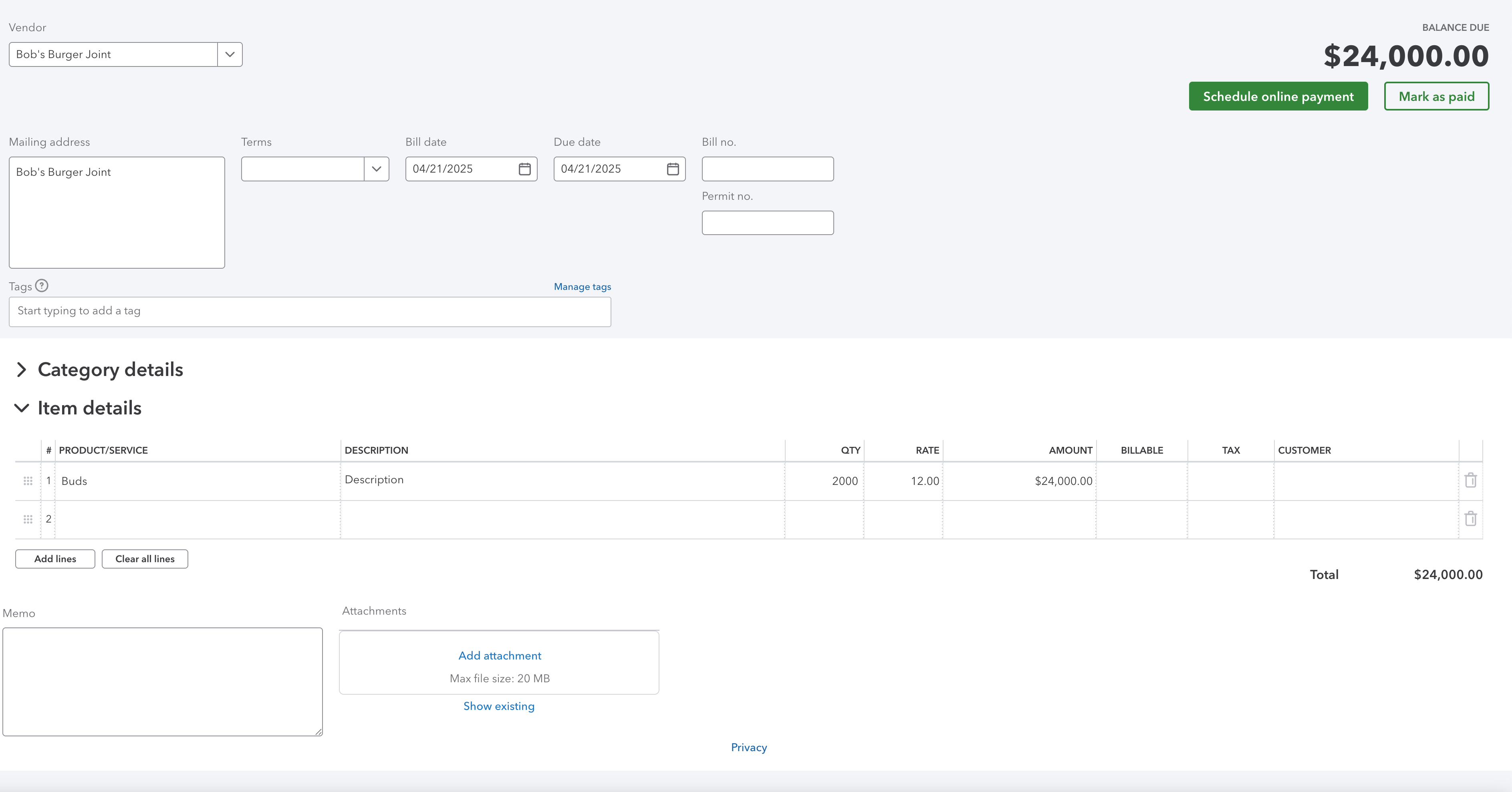The height and width of the screenshot is (792, 1512).
Task: Click the Bill no. input field
Action: pos(768,169)
